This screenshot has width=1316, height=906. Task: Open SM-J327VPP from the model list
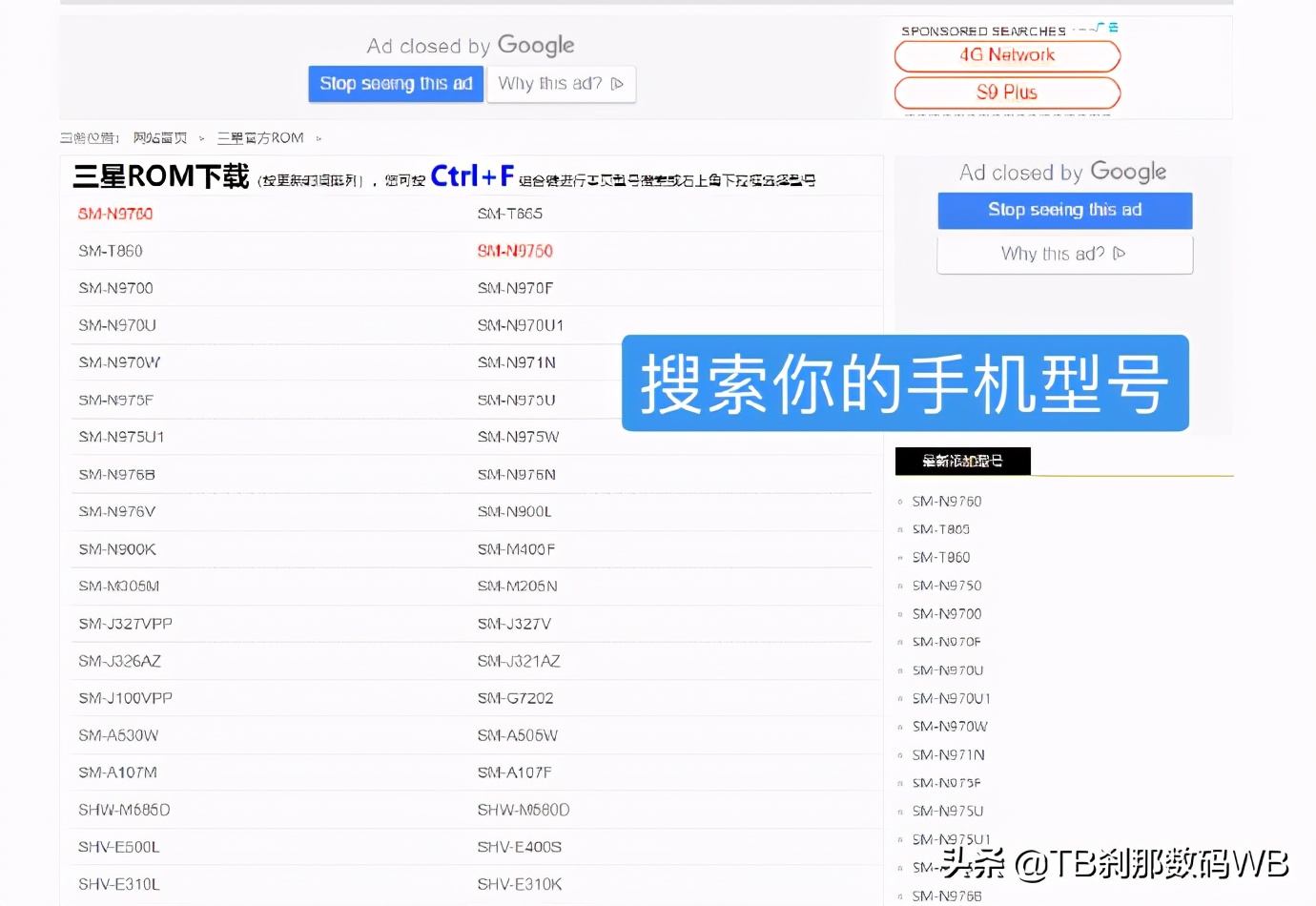pyautogui.click(x=123, y=623)
